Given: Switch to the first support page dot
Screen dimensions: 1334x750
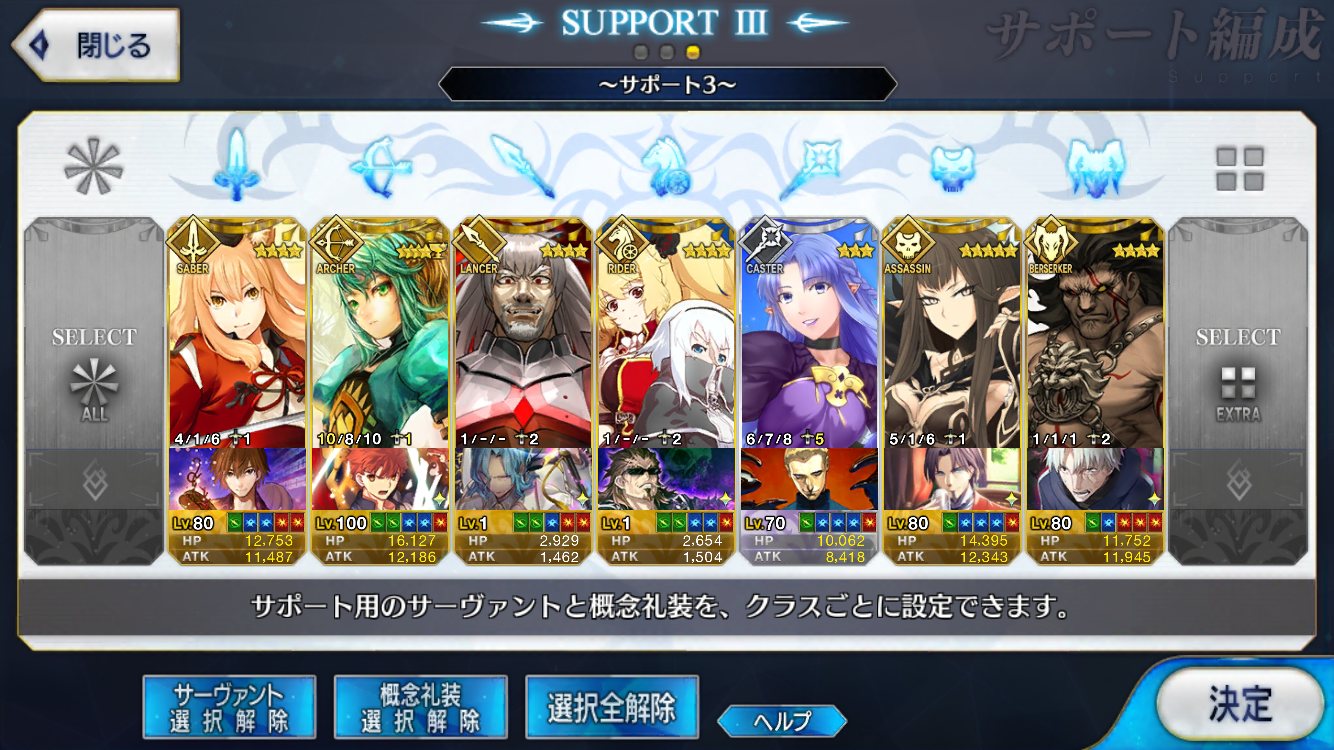Looking at the screenshot, I should click(642, 52).
